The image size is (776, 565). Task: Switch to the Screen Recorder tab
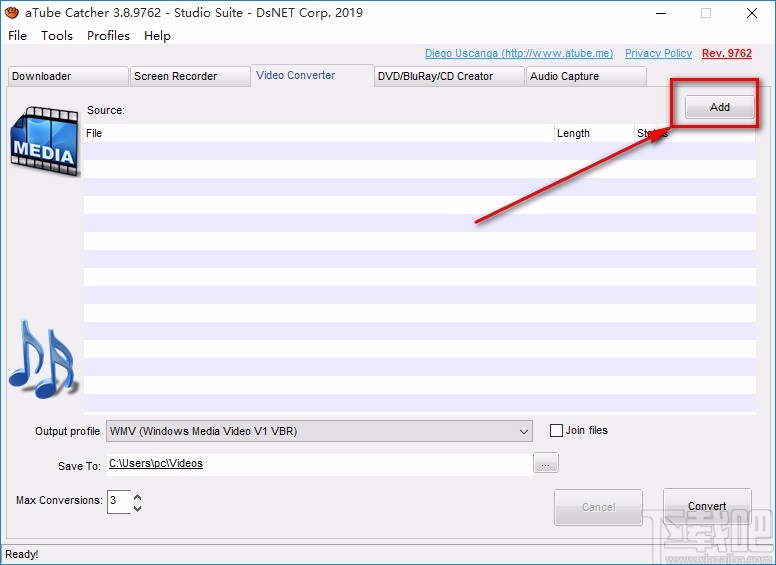click(x=190, y=76)
